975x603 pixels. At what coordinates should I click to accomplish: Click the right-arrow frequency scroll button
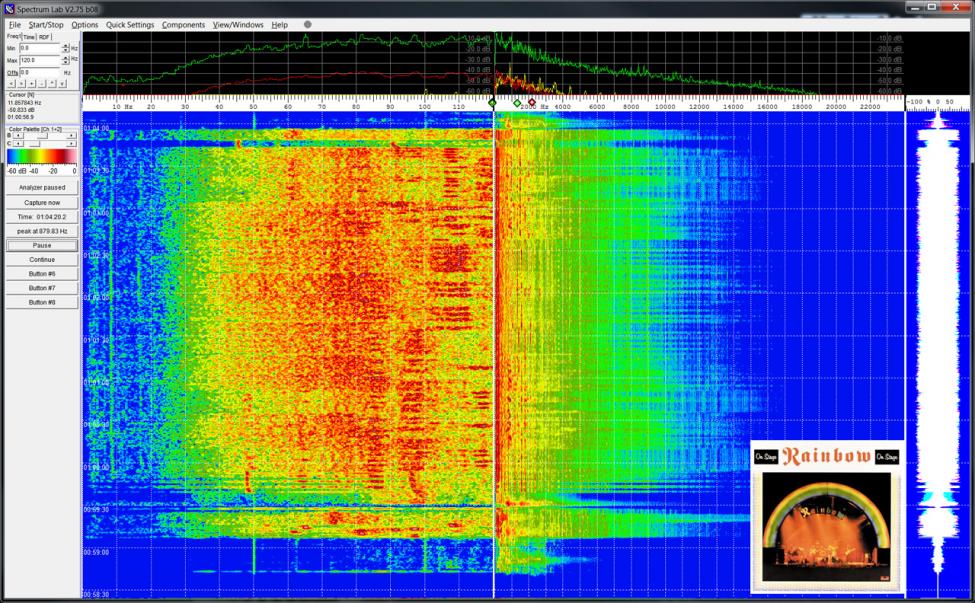[x=22, y=83]
